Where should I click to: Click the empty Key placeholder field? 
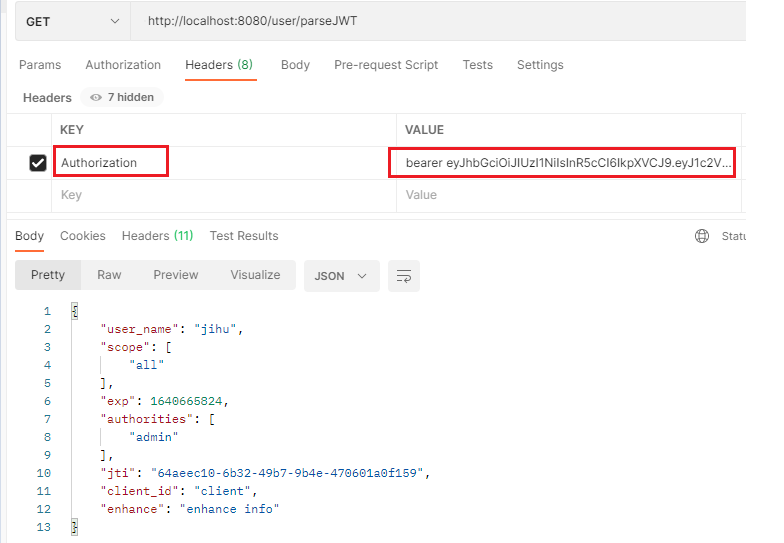point(224,195)
